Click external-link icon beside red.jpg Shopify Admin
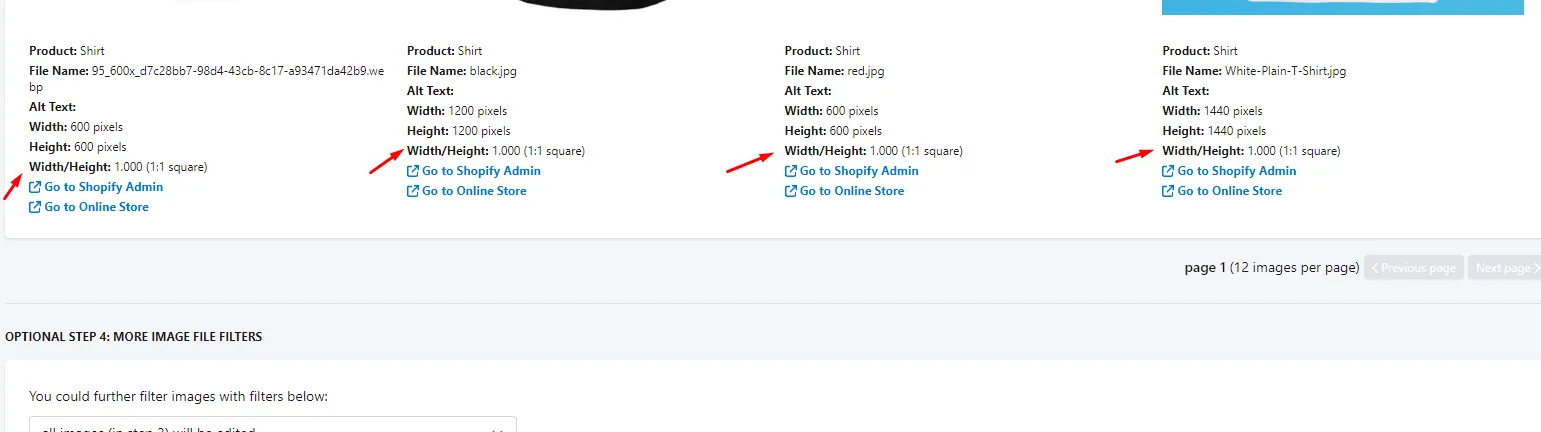The height and width of the screenshot is (432, 1541). [x=791, y=171]
